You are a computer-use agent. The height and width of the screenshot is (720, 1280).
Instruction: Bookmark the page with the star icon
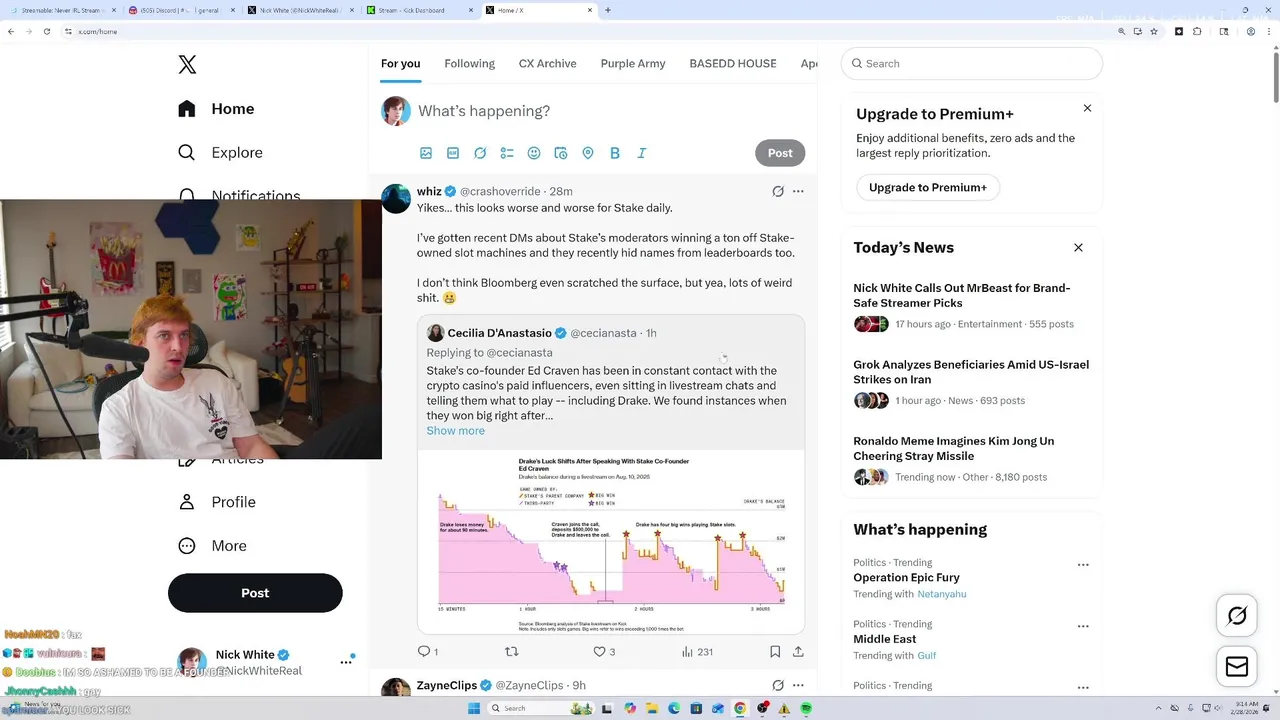pyautogui.click(x=1153, y=32)
